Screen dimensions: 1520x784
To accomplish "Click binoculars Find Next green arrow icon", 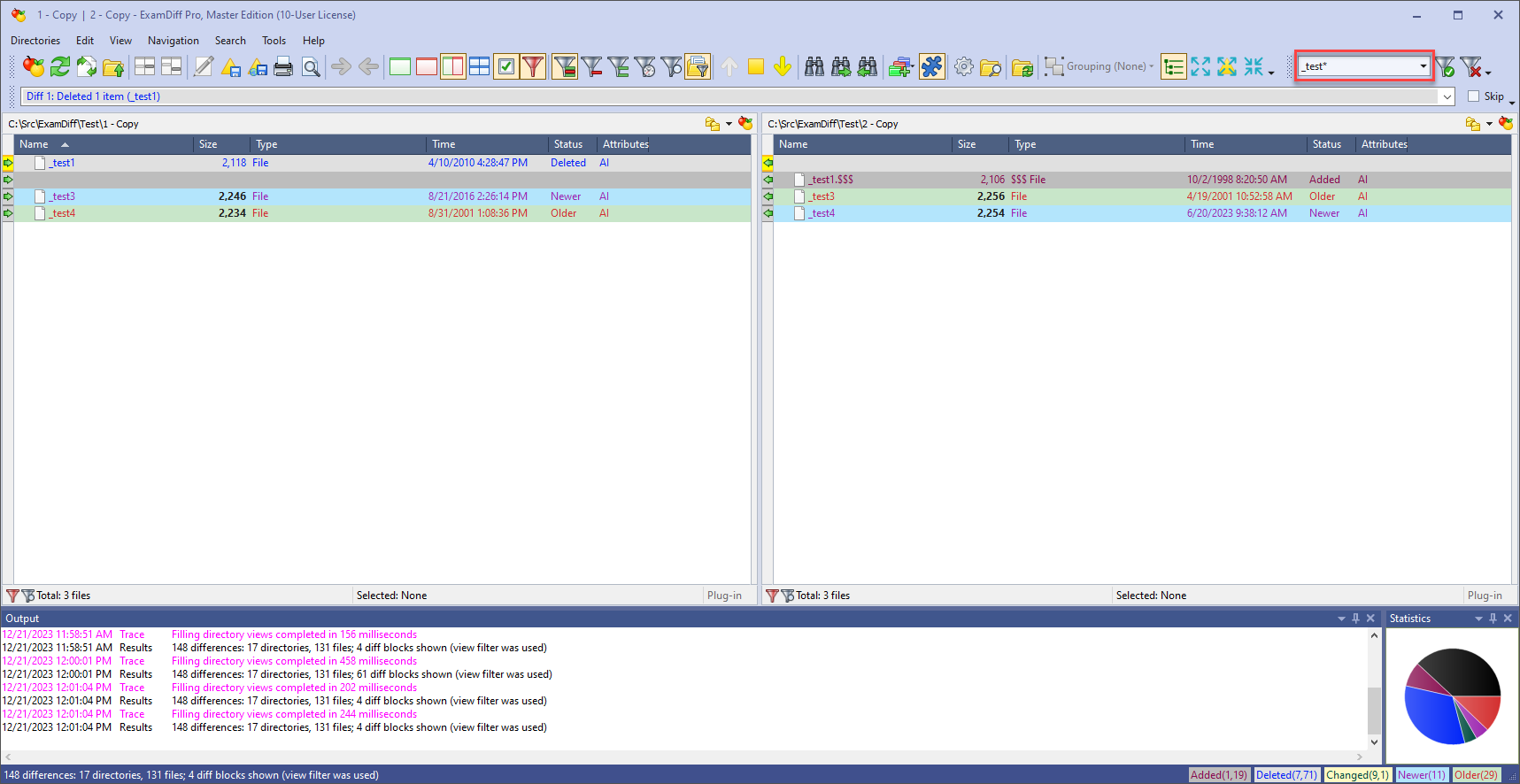I will click(841, 66).
